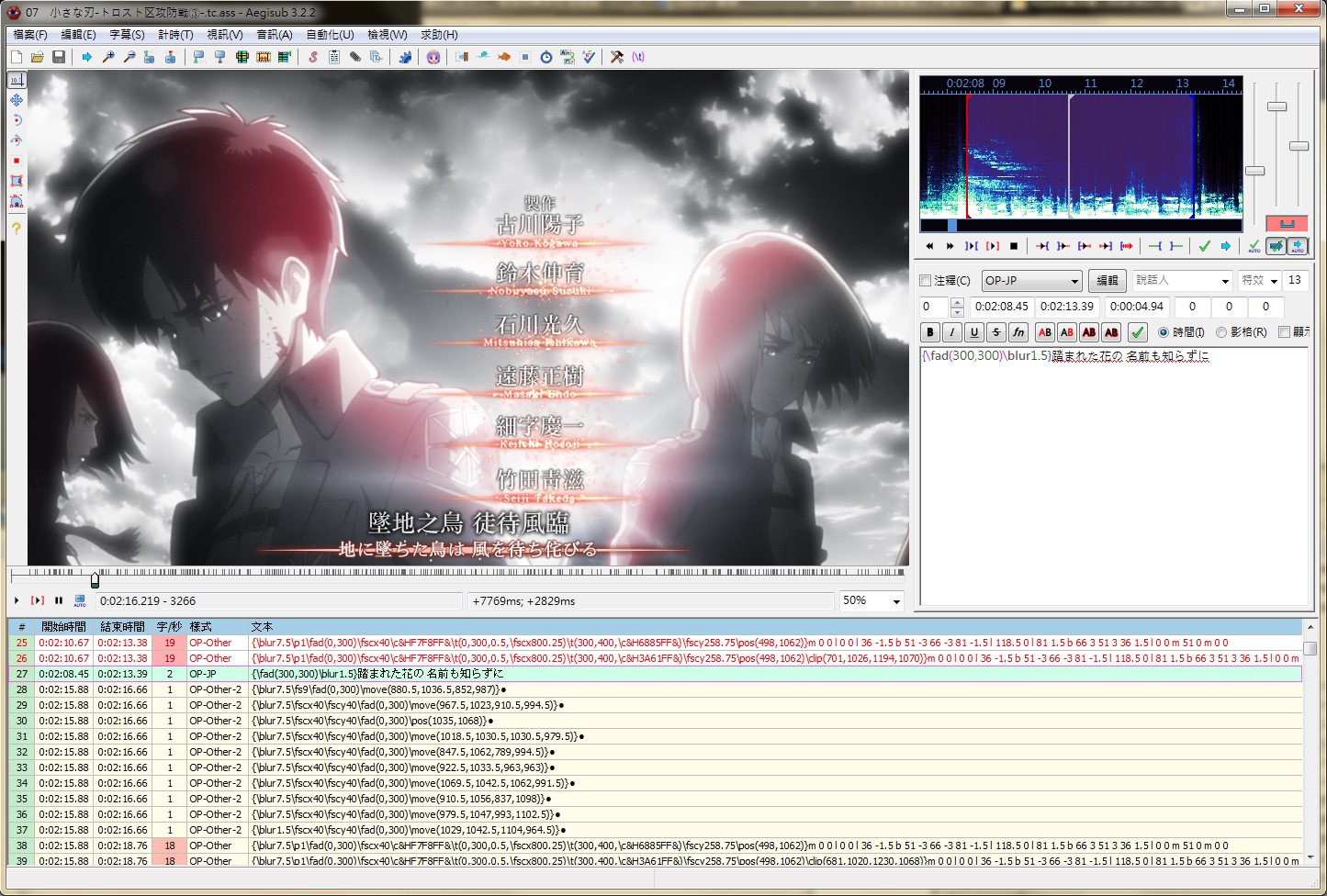1327x896 pixels.
Task: Select rotate on Z axis tool
Action: coord(17,120)
